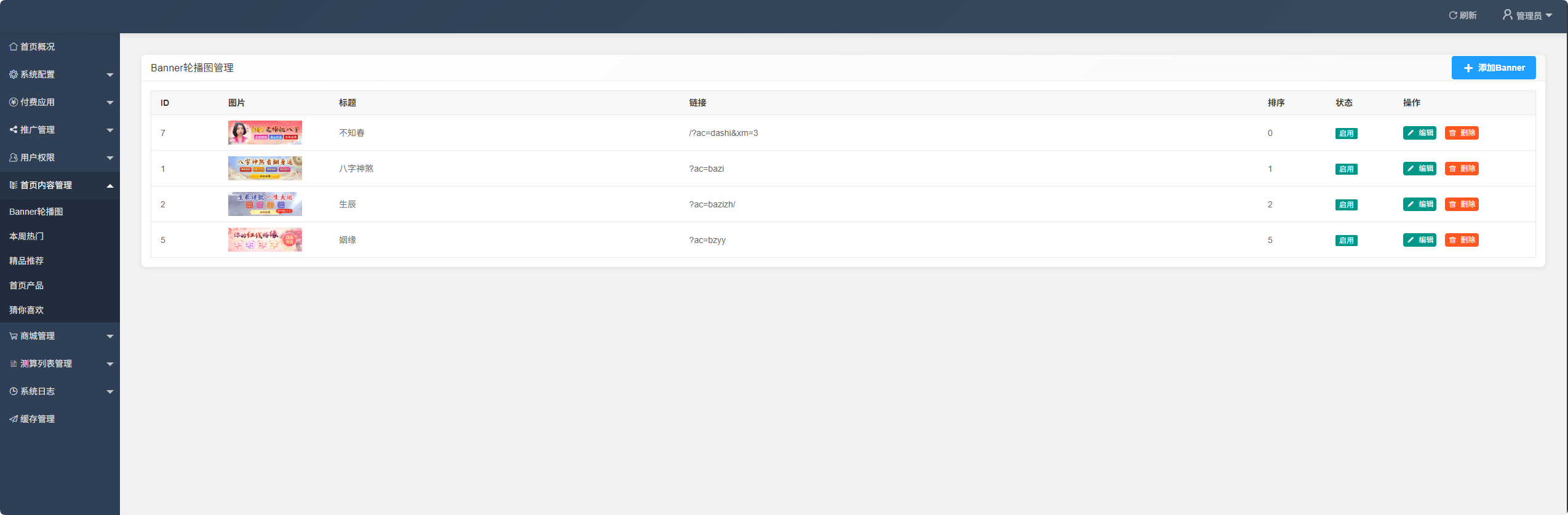1568x515 pixels.
Task: Click the yen icon for 付费应用
Action: point(14,102)
